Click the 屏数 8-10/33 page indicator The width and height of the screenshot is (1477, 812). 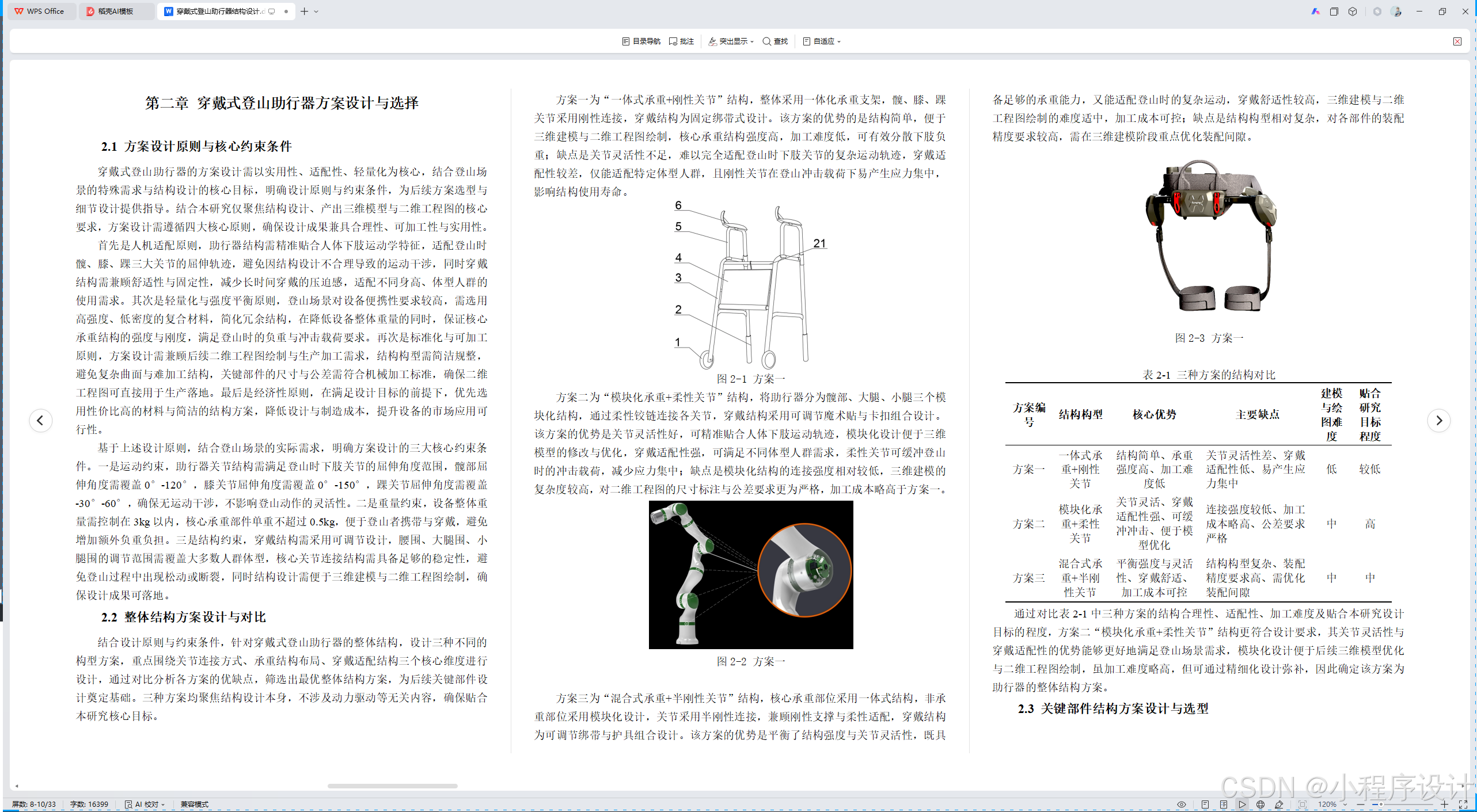click(34, 804)
